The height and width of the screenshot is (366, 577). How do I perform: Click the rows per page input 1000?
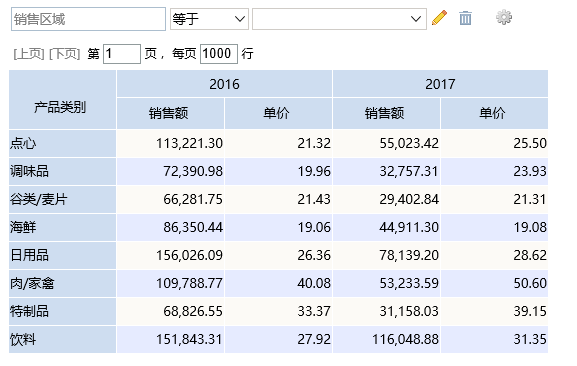(219, 54)
